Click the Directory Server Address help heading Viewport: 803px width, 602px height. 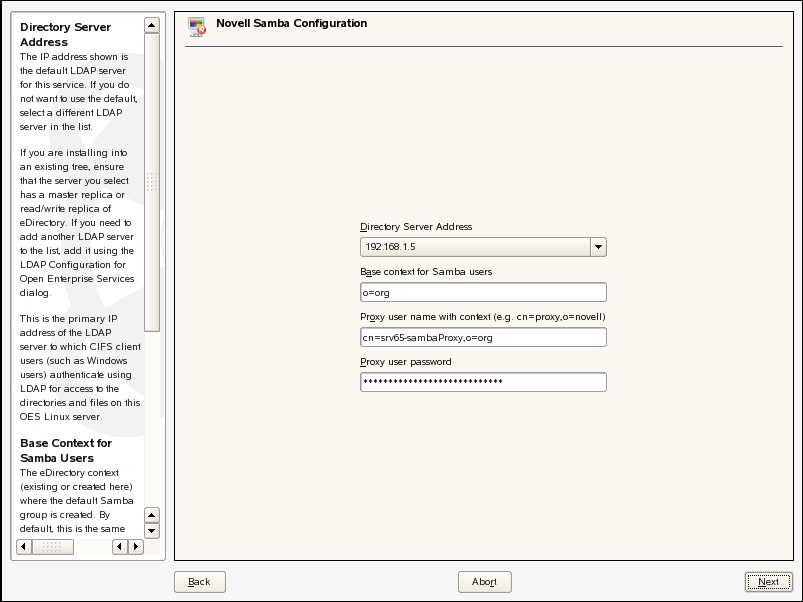(65, 34)
